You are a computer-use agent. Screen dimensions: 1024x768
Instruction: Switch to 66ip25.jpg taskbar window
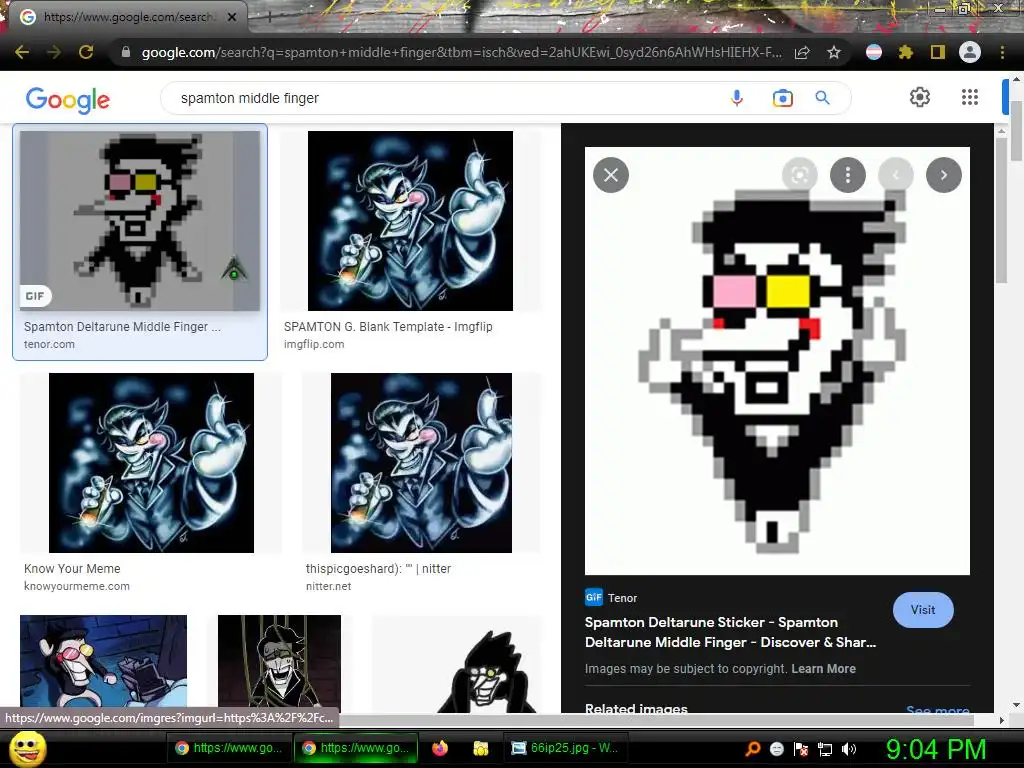coord(566,748)
